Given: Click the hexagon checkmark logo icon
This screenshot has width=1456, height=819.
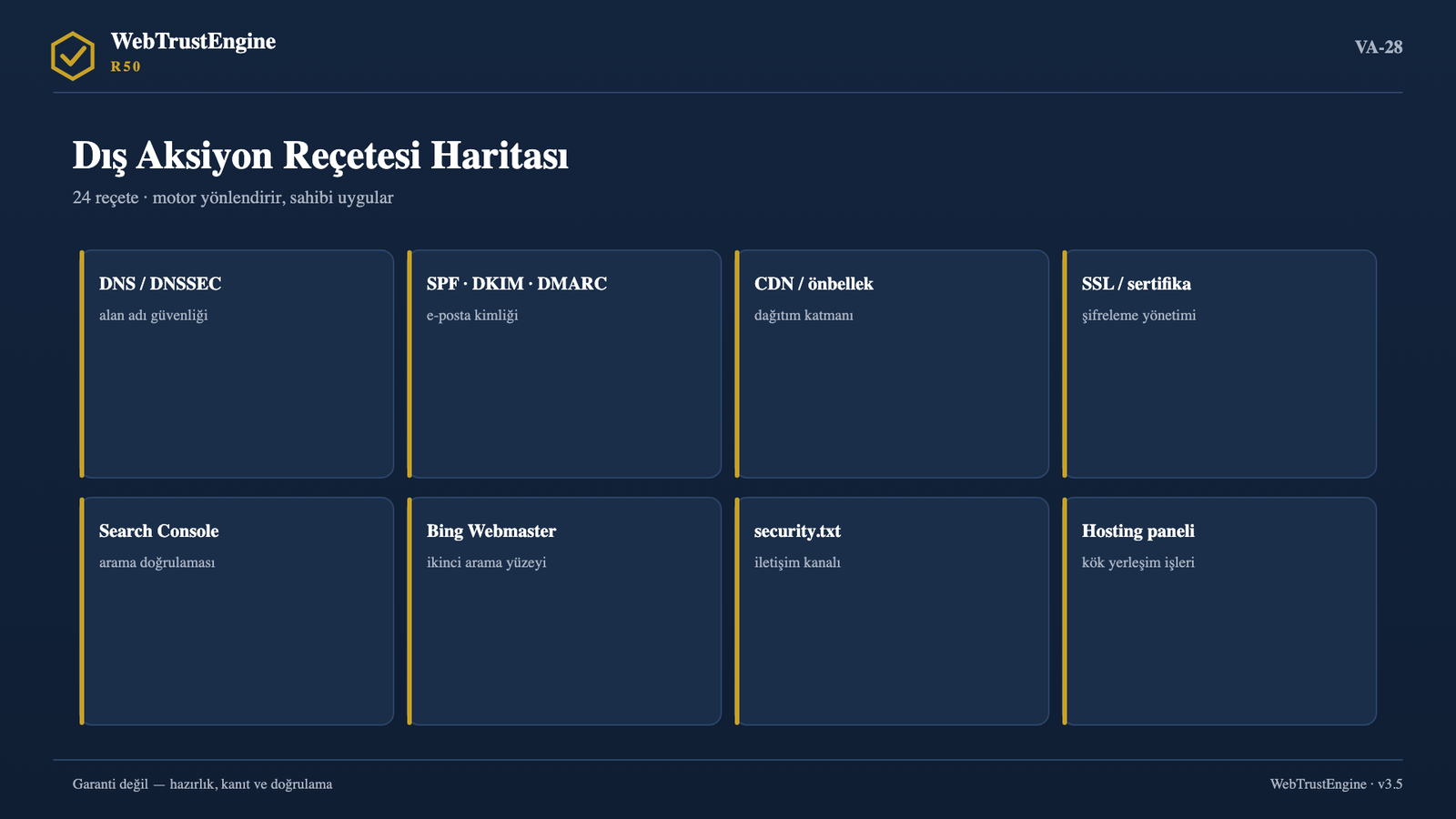Looking at the screenshot, I should (73, 56).
